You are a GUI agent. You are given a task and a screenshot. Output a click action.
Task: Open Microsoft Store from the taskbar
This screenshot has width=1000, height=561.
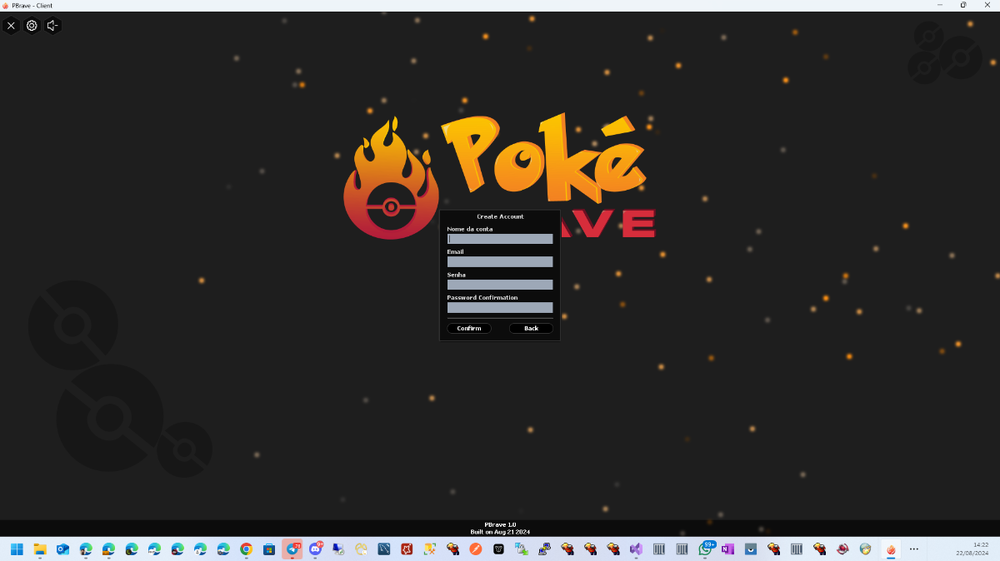pyautogui.click(x=269, y=549)
